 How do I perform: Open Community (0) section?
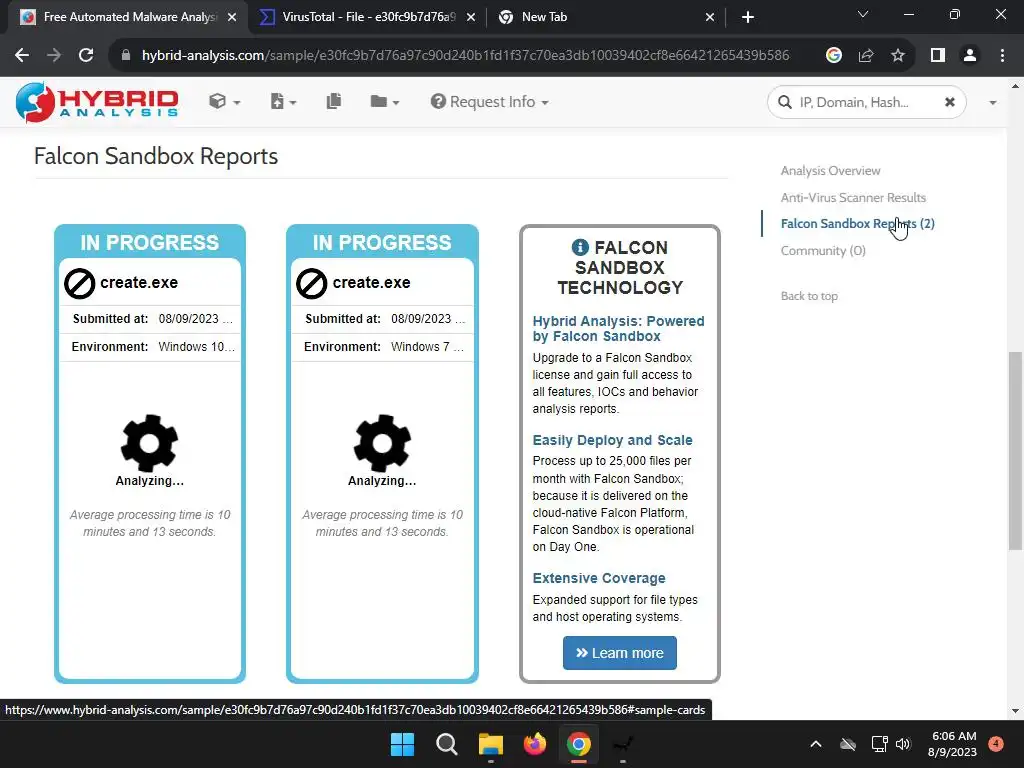tap(823, 251)
